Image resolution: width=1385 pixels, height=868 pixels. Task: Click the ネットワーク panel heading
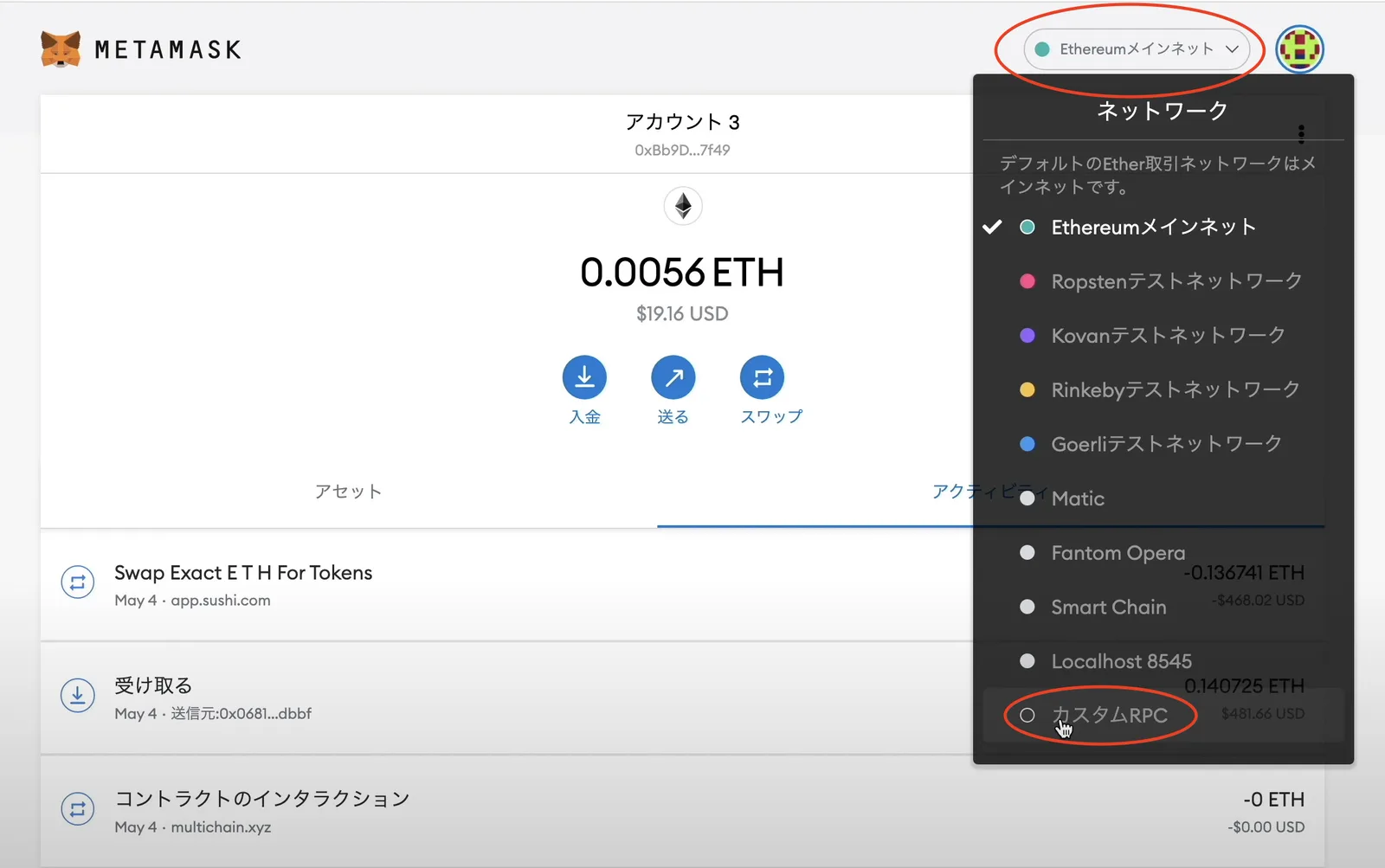click(x=1163, y=111)
